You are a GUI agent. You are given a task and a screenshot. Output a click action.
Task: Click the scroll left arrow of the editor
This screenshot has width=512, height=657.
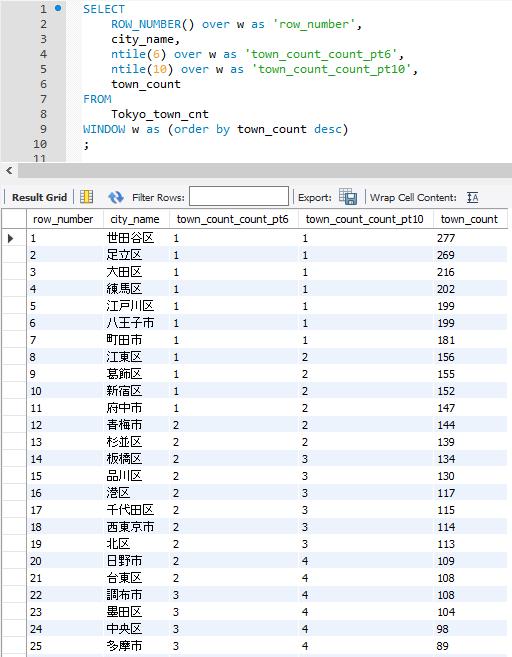coord(9,171)
